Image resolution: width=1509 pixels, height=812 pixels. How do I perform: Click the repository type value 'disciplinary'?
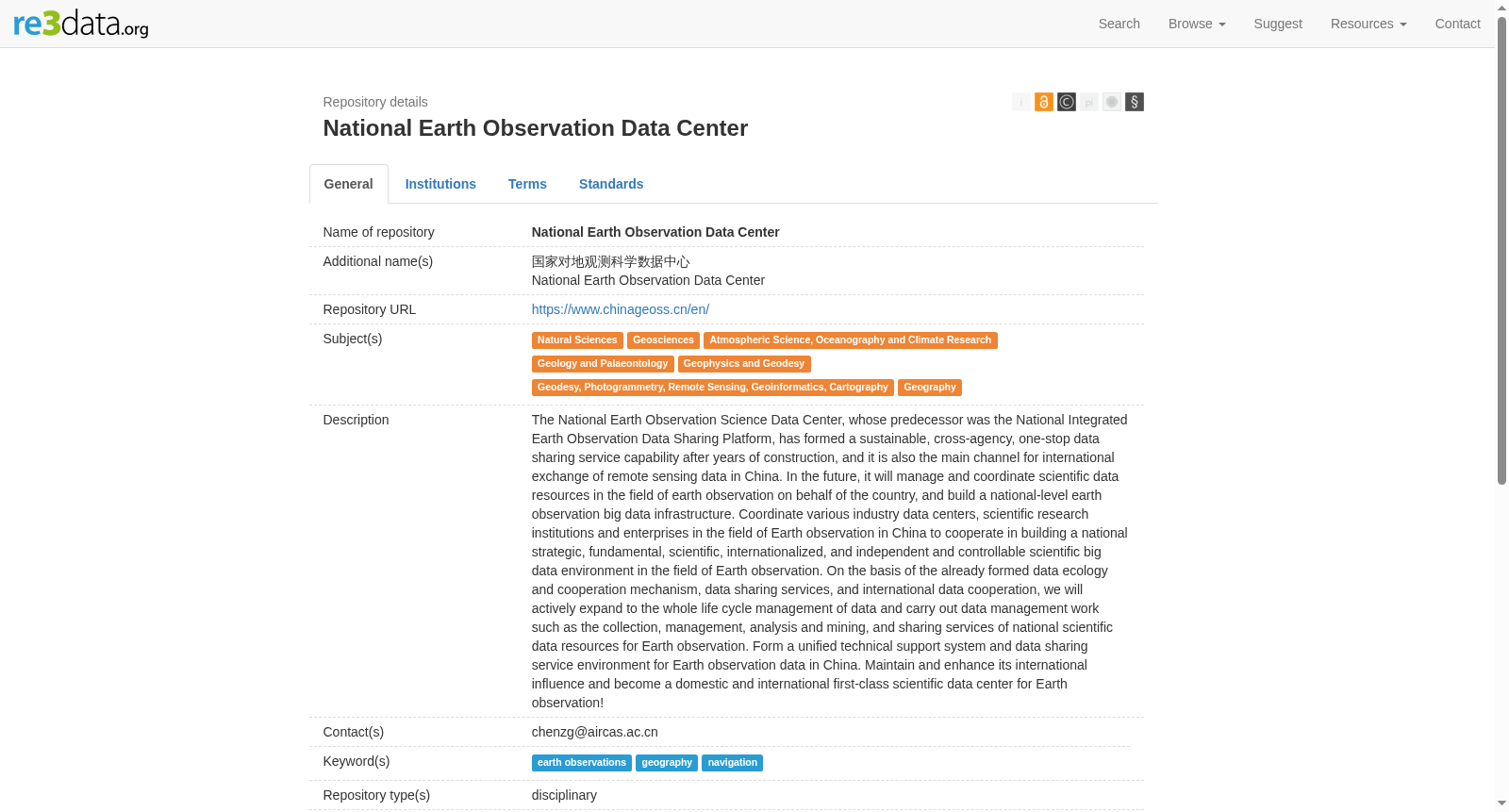[564, 795]
